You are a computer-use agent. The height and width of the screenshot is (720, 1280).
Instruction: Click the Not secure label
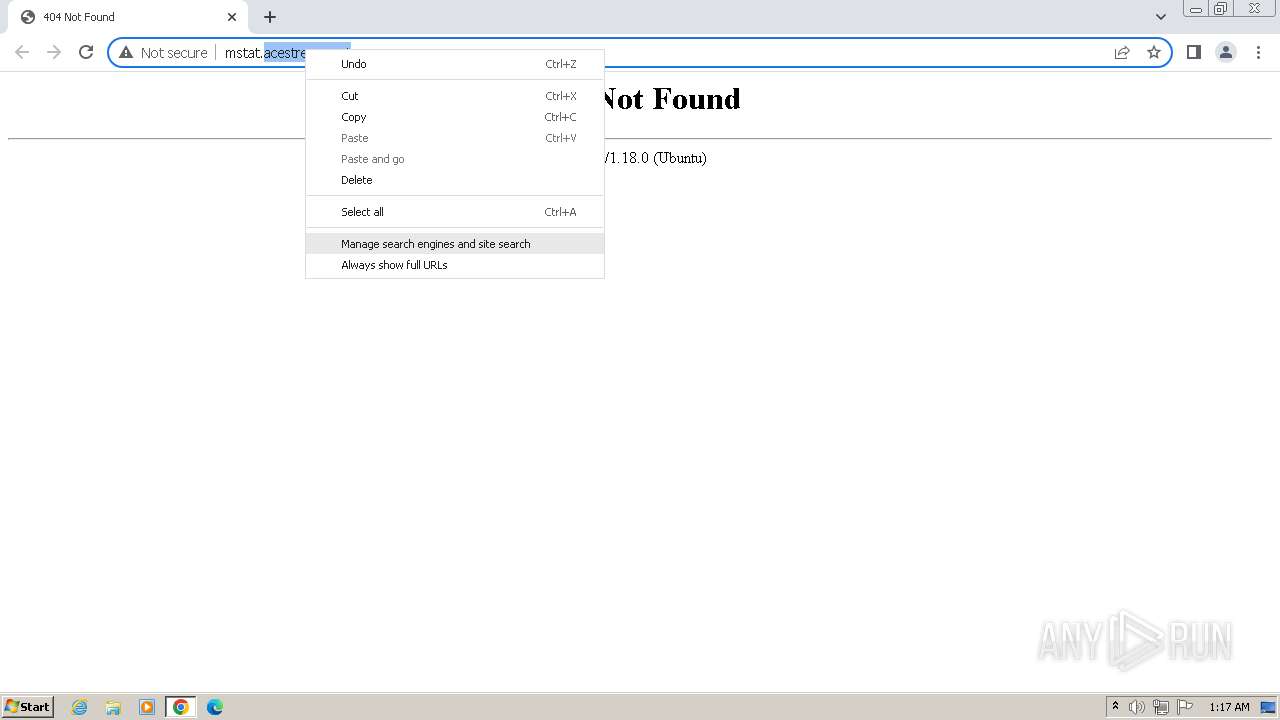coord(174,53)
